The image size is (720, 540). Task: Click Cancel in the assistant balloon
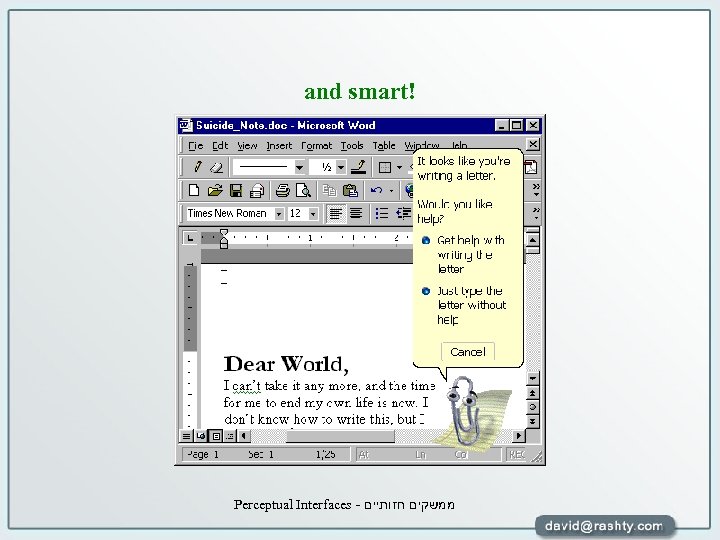pyautogui.click(x=467, y=352)
